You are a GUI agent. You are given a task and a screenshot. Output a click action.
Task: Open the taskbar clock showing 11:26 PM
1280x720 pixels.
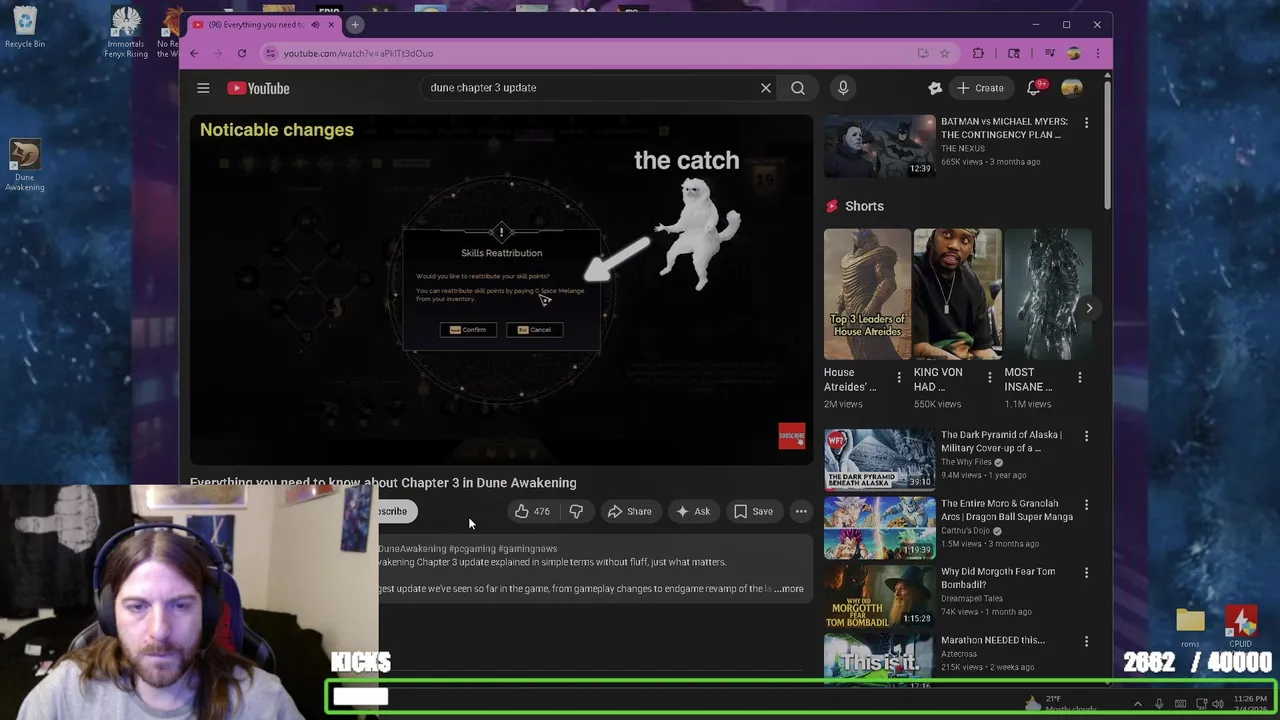[x=1250, y=704]
